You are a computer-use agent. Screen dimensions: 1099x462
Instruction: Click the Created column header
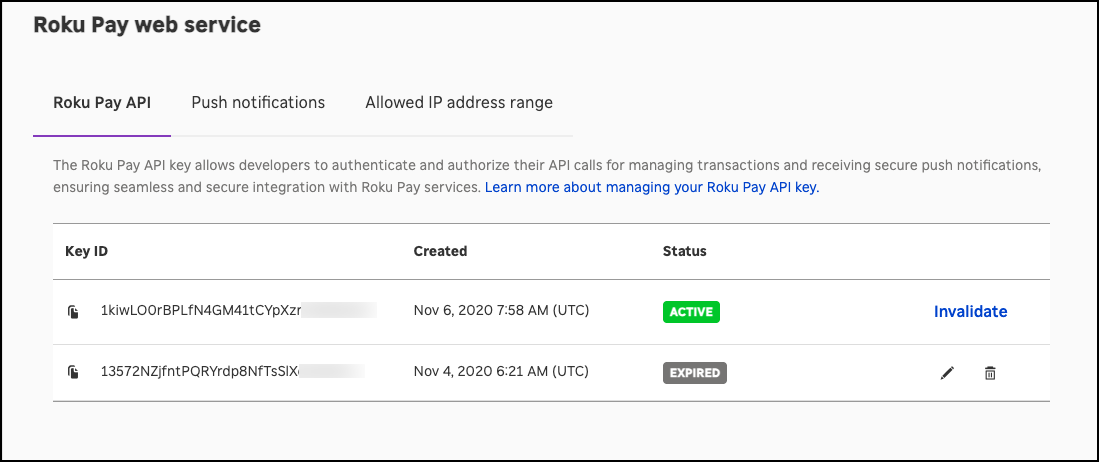[x=440, y=251]
